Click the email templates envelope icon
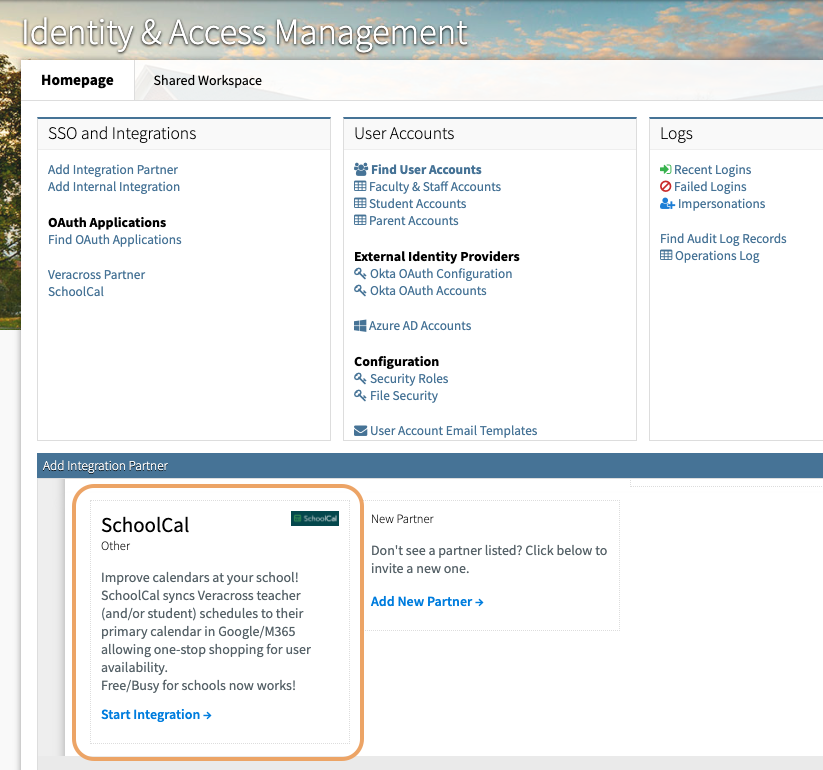Image resolution: width=823 pixels, height=770 pixels. tap(361, 431)
